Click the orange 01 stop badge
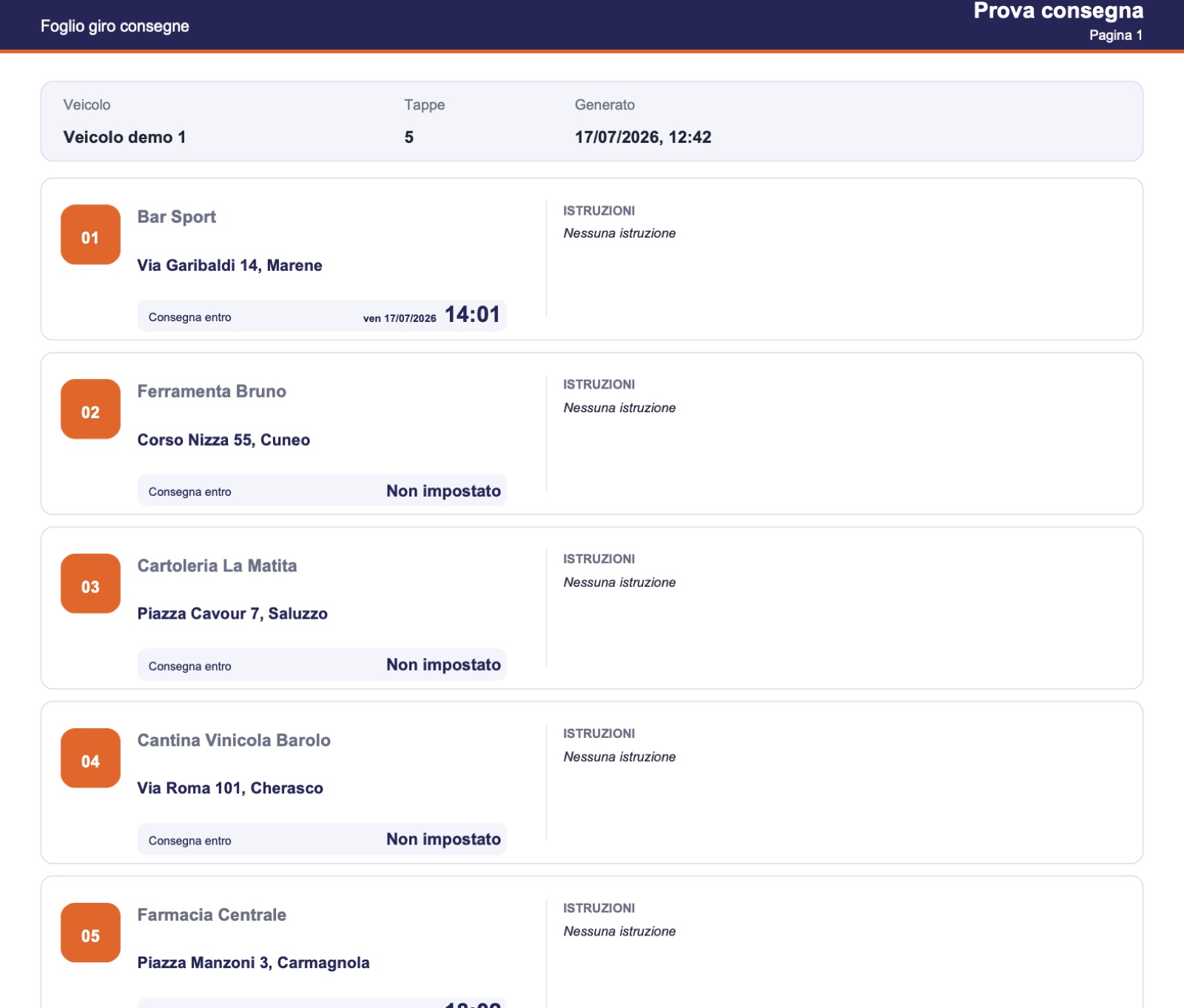Image resolution: width=1184 pixels, height=1008 pixels. pyautogui.click(x=90, y=235)
